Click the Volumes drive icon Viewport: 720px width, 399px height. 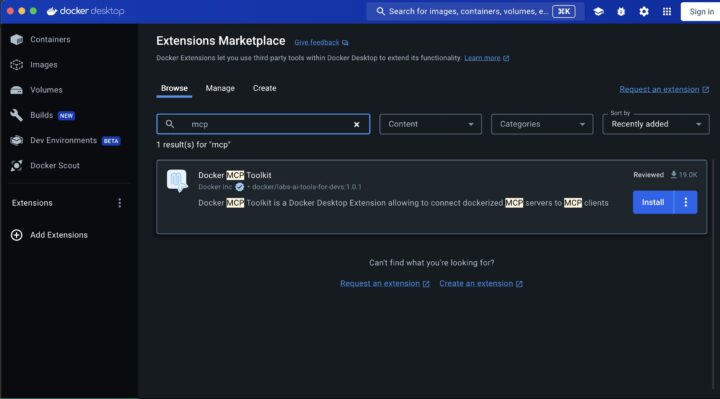[17, 90]
